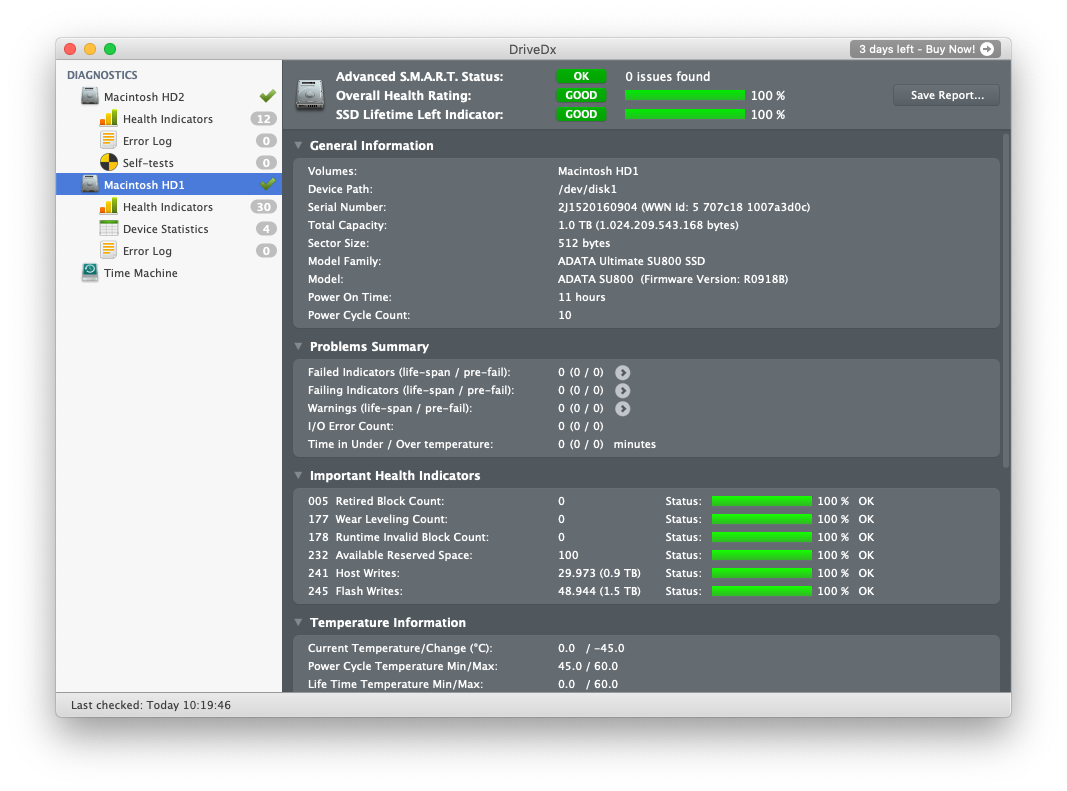Select Macintosh HD1 in the sidebar
1067x791 pixels.
[144, 185]
